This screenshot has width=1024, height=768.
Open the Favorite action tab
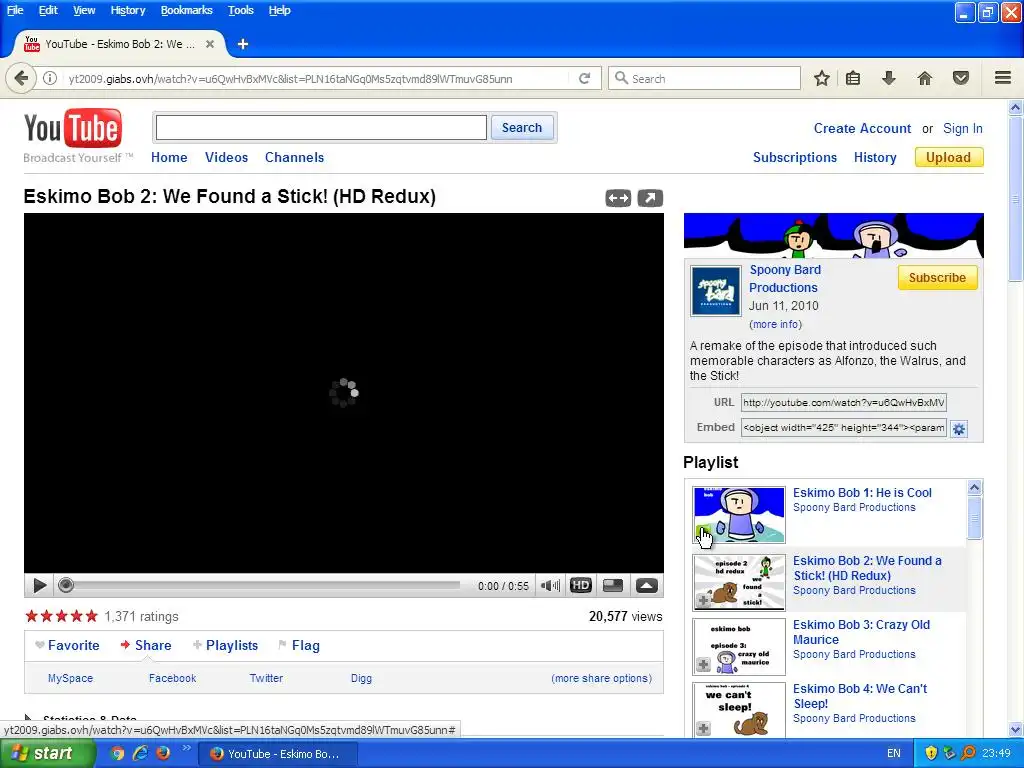(67, 645)
